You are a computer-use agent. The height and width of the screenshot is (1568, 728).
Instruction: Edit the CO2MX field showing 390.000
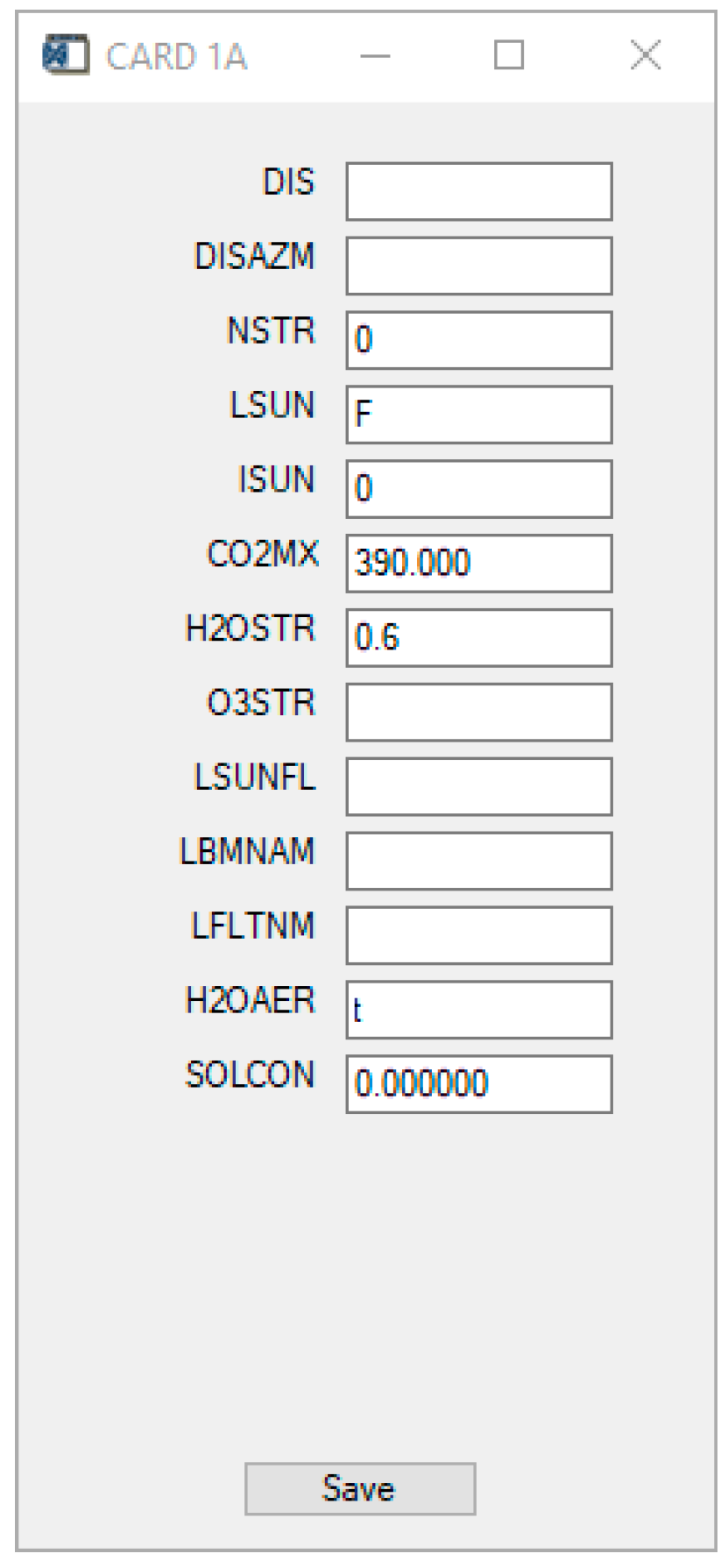(478, 564)
